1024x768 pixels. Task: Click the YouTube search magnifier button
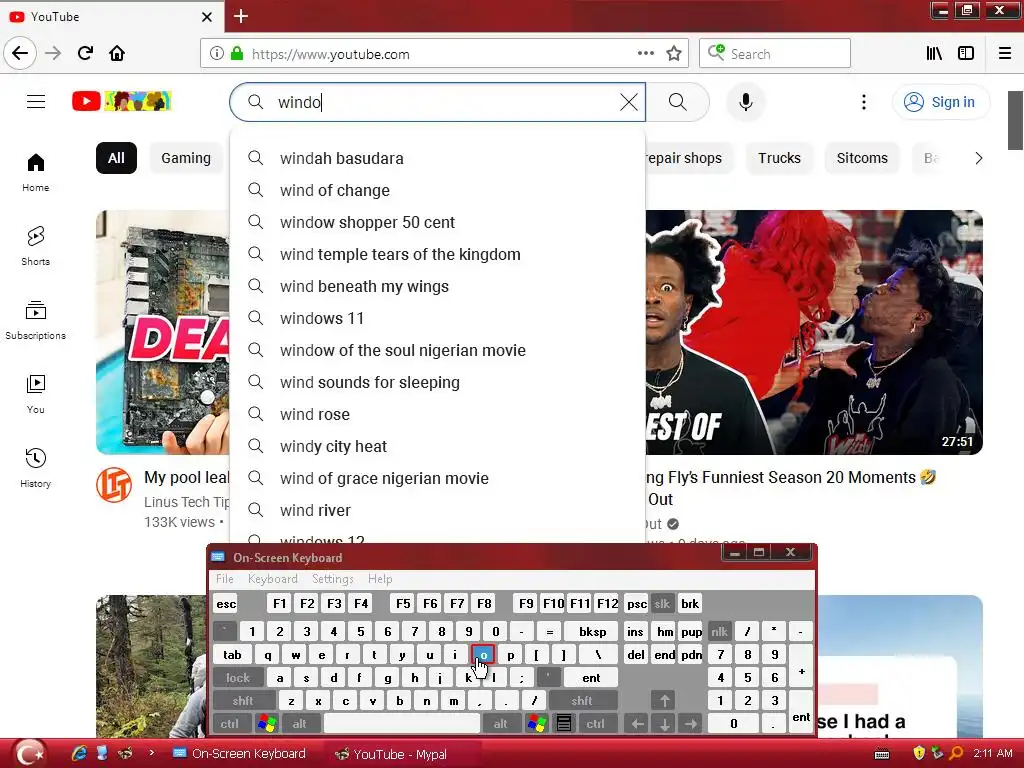tap(678, 102)
